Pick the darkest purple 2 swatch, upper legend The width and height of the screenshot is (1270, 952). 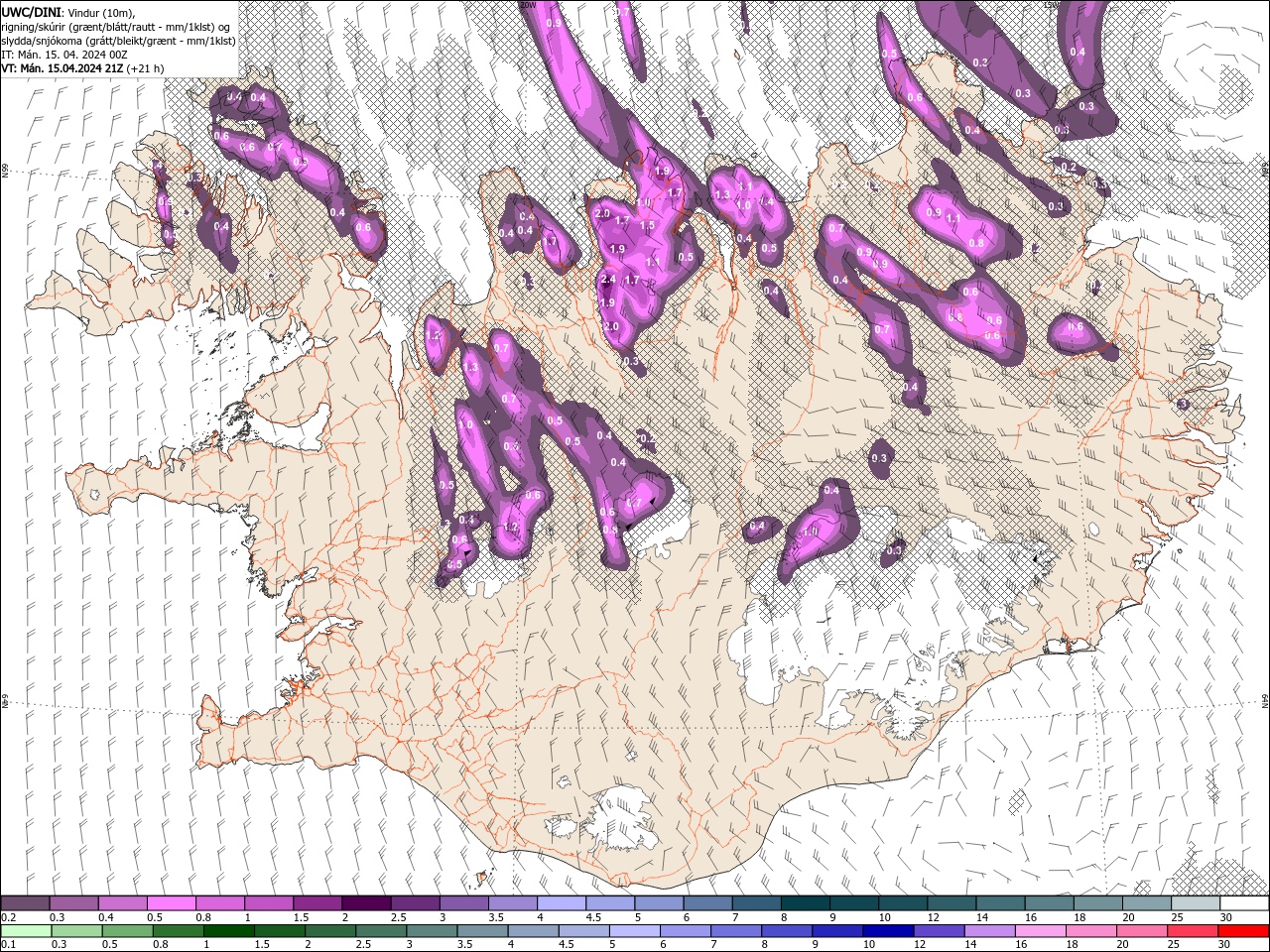pyautogui.click(x=366, y=903)
